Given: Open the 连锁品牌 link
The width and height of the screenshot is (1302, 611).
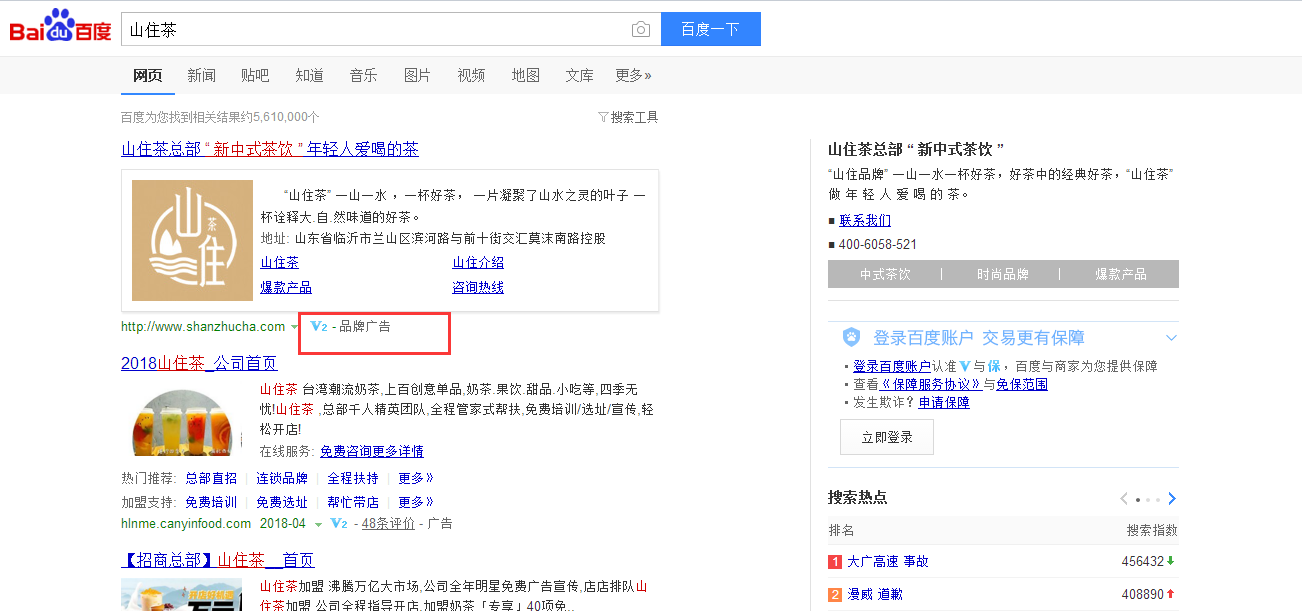Looking at the screenshot, I should [282, 478].
